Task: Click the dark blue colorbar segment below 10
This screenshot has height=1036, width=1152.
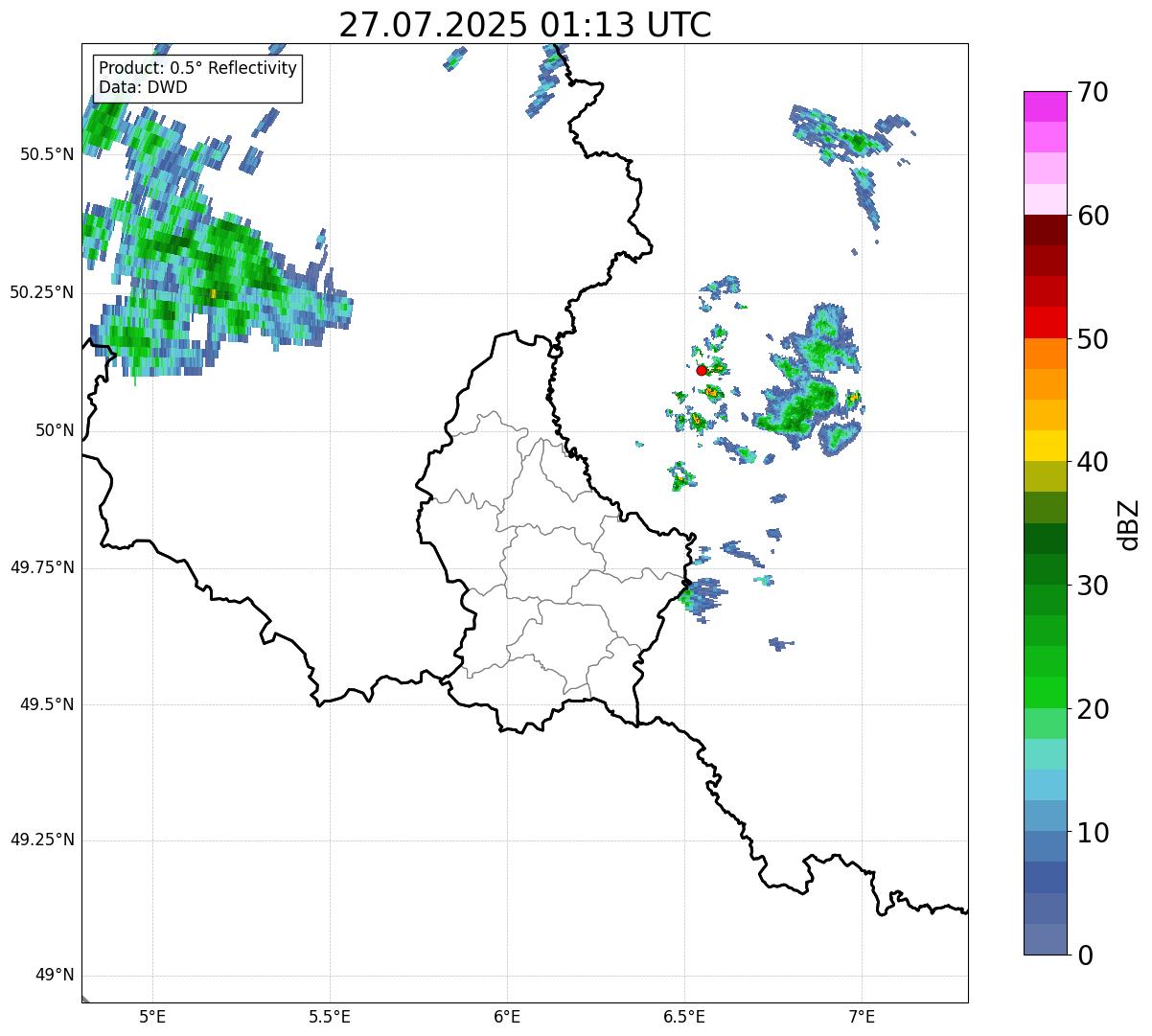Action: point(1045,877)
